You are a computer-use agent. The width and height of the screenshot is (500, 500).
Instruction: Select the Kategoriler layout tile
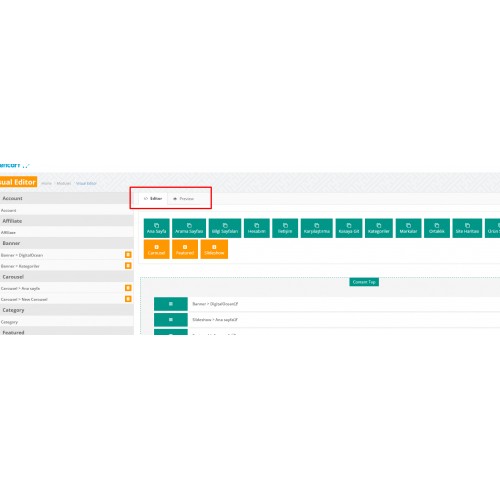click(379, 228)
